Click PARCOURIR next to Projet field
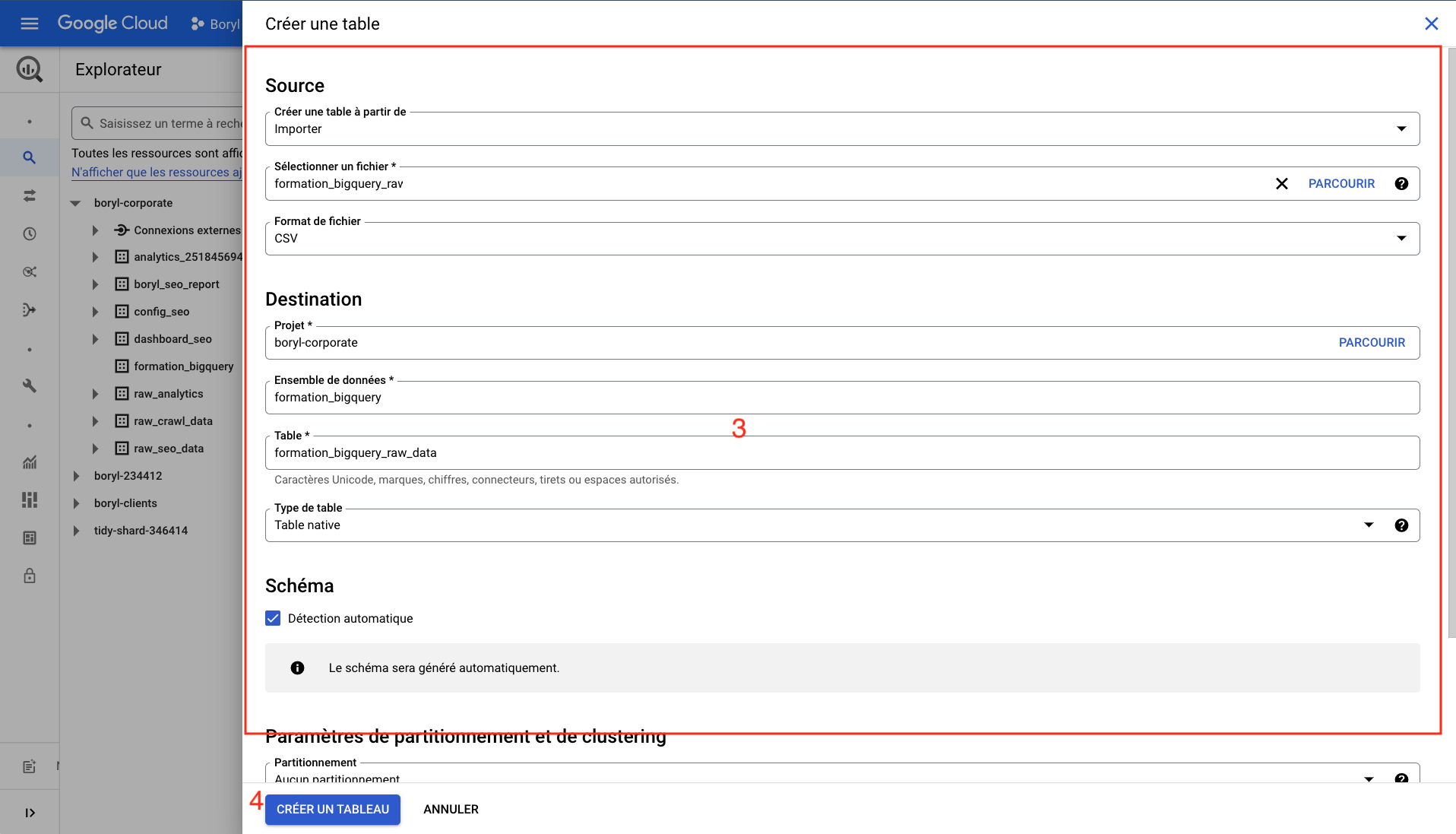Image resolution: width=1456 pixels, height=834 pixels. pos(1372,342)
